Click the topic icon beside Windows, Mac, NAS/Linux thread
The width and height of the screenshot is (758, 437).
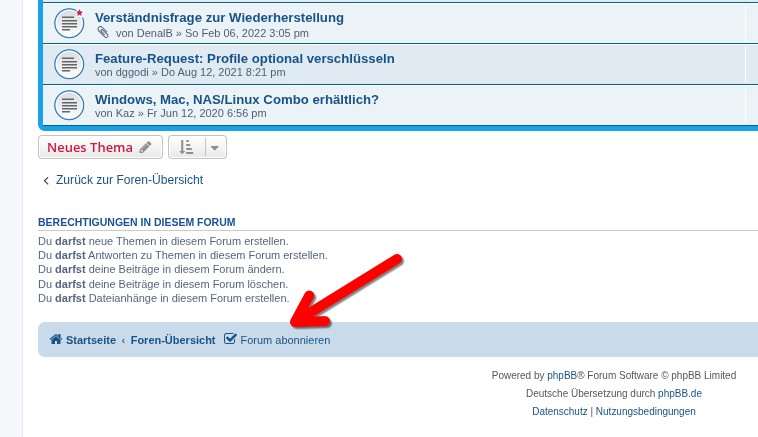pos(69,105)
